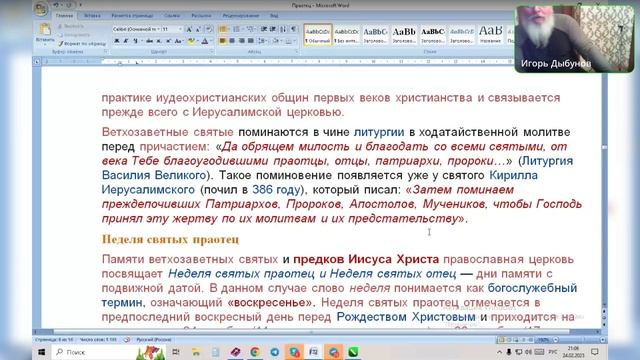Toggle Bold formatting

tap(117, 41)
